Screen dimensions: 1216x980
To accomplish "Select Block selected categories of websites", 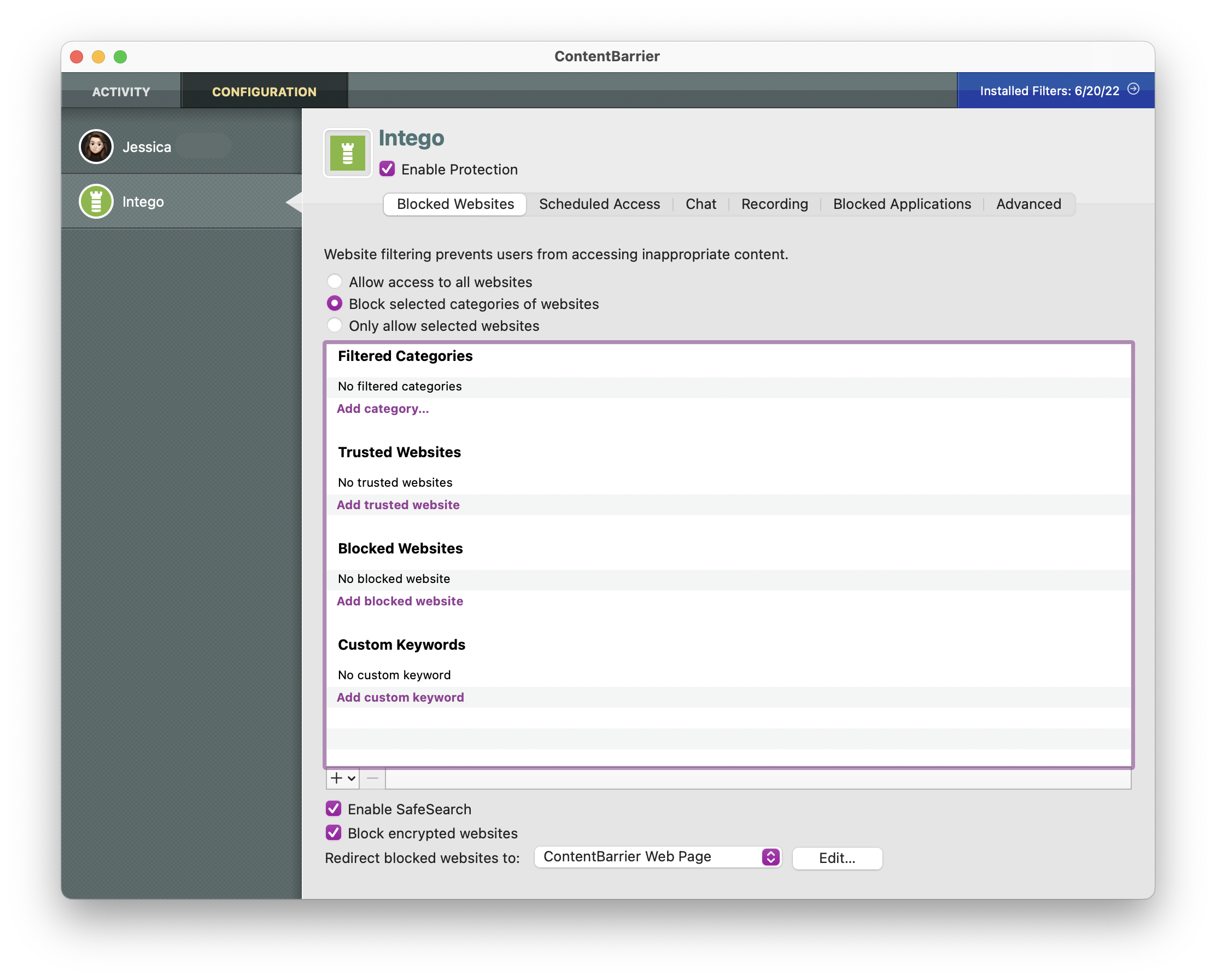I will [335, 303].
